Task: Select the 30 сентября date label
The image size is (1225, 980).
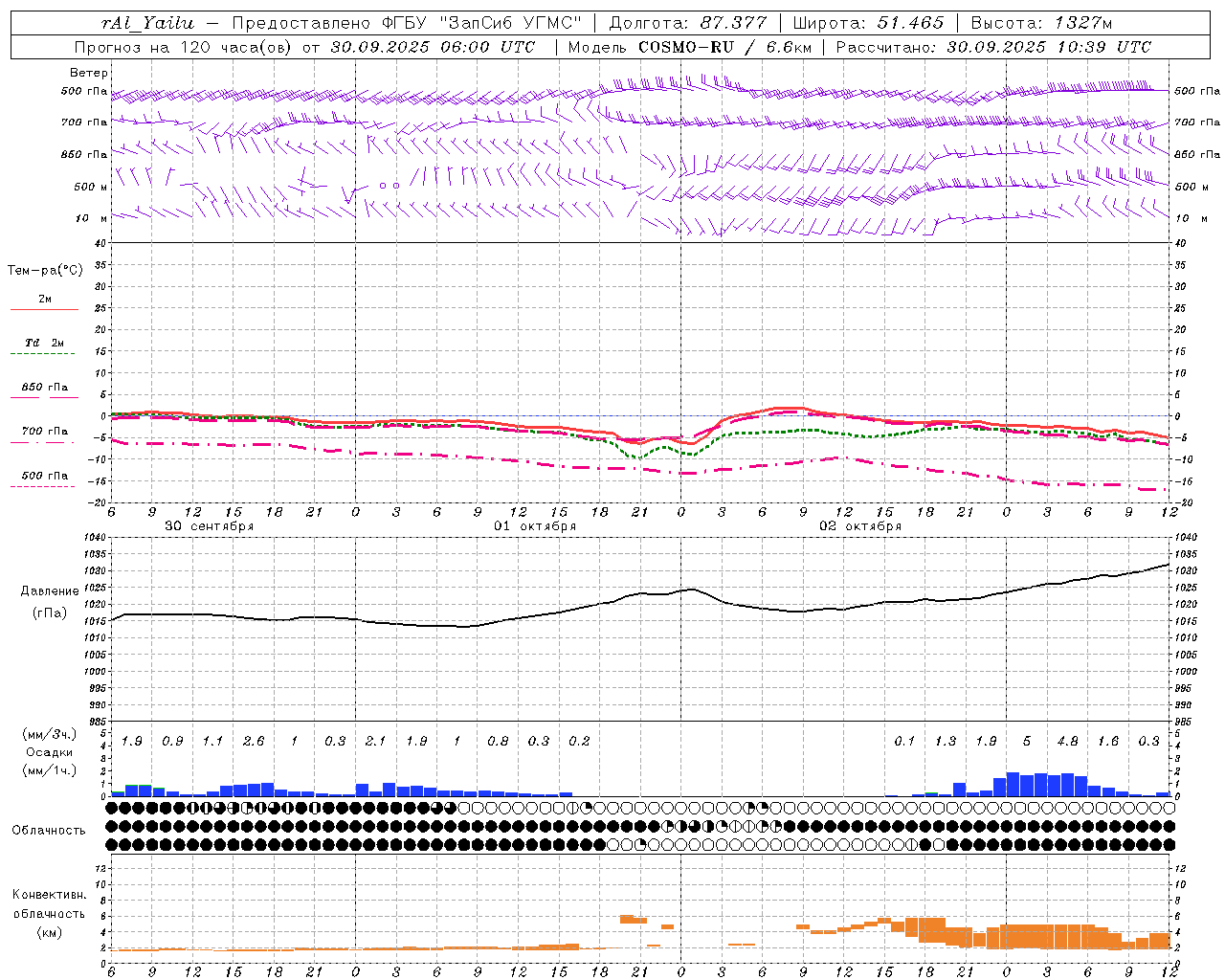Action: (x=209, y=526)
